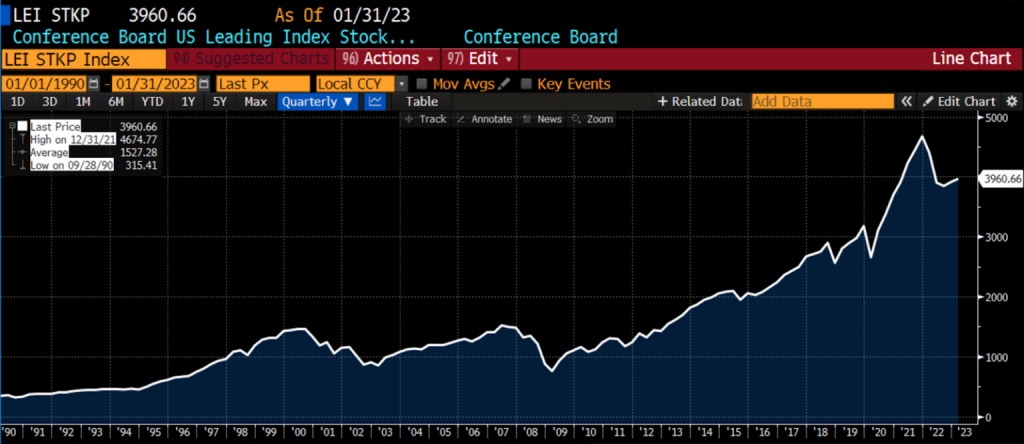Image resolution: width=1024 pixels, height=444 pixels.
Task: Switch to line chart view icon
Action: [x=375, y=101]
